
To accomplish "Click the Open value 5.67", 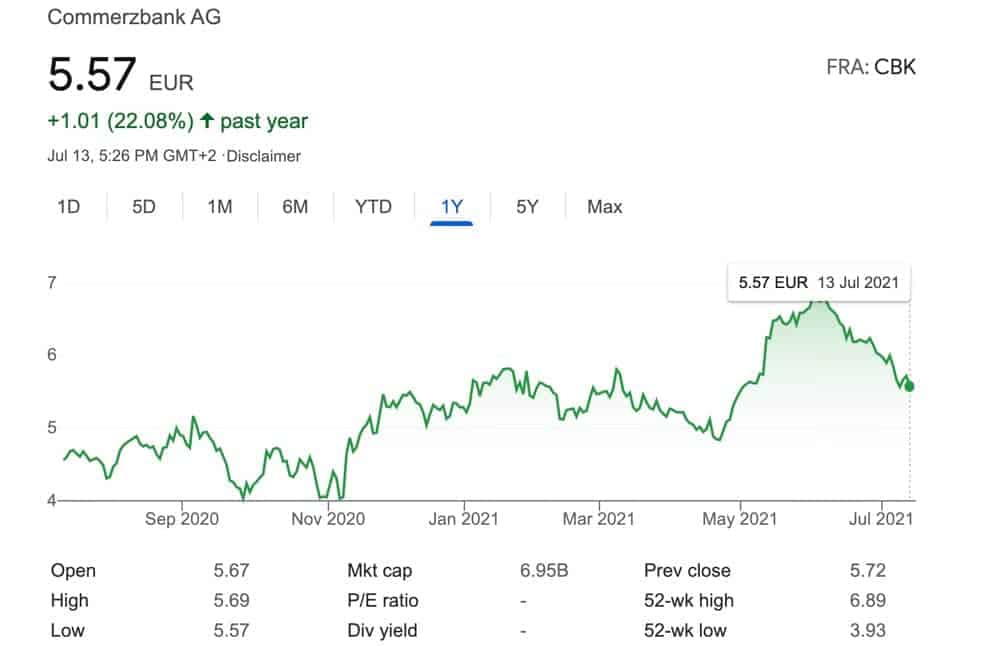I will coord(231,571).
